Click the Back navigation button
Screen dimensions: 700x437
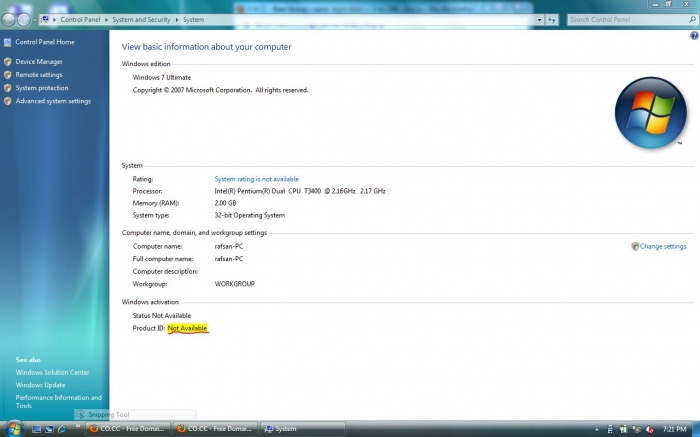click(x=8, y=20)
